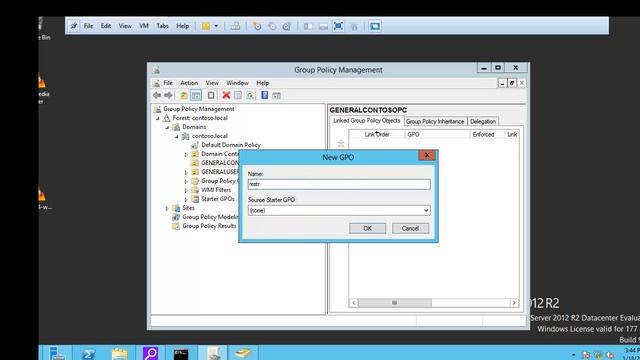
Task: Expand the Starter GPOs node
Action: point(186,199)
